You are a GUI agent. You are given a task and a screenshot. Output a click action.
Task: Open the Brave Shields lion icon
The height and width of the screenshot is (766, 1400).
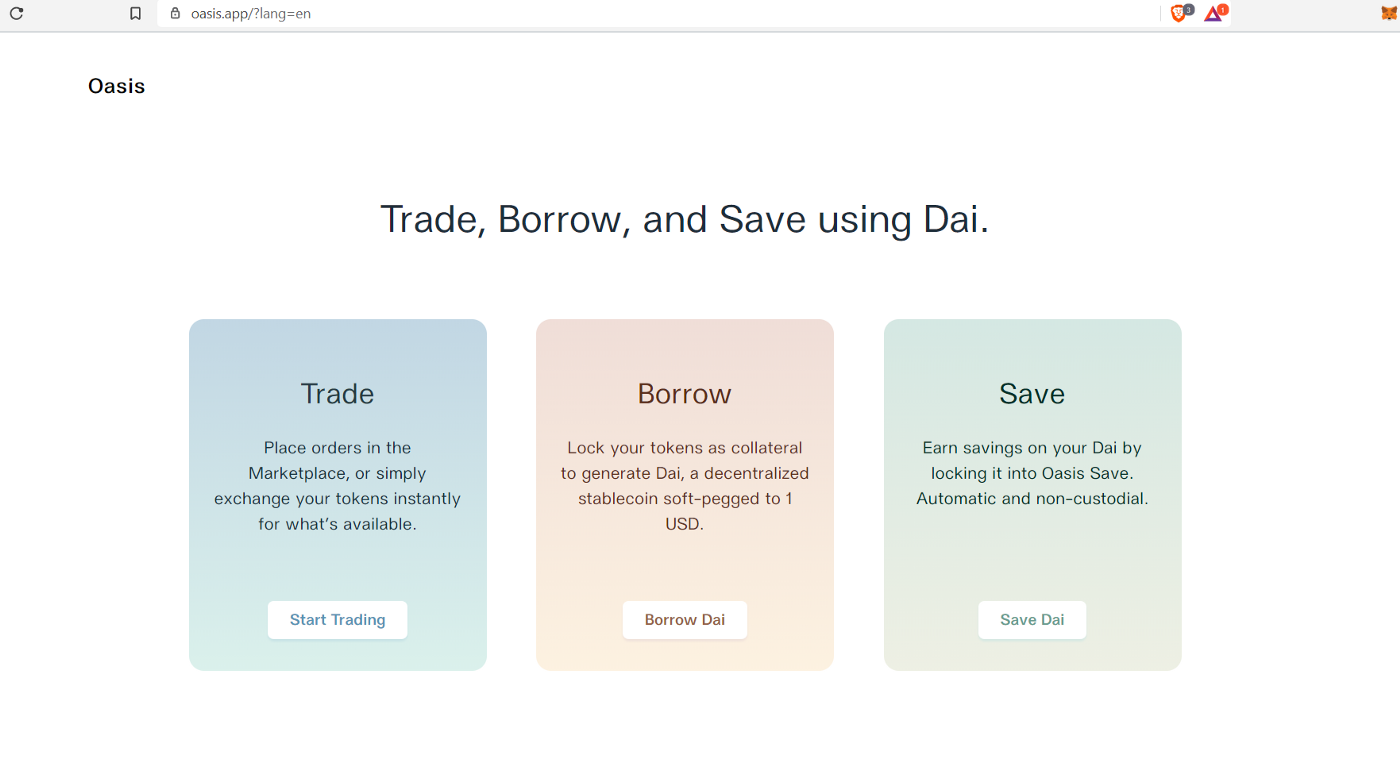[1179, 14]
